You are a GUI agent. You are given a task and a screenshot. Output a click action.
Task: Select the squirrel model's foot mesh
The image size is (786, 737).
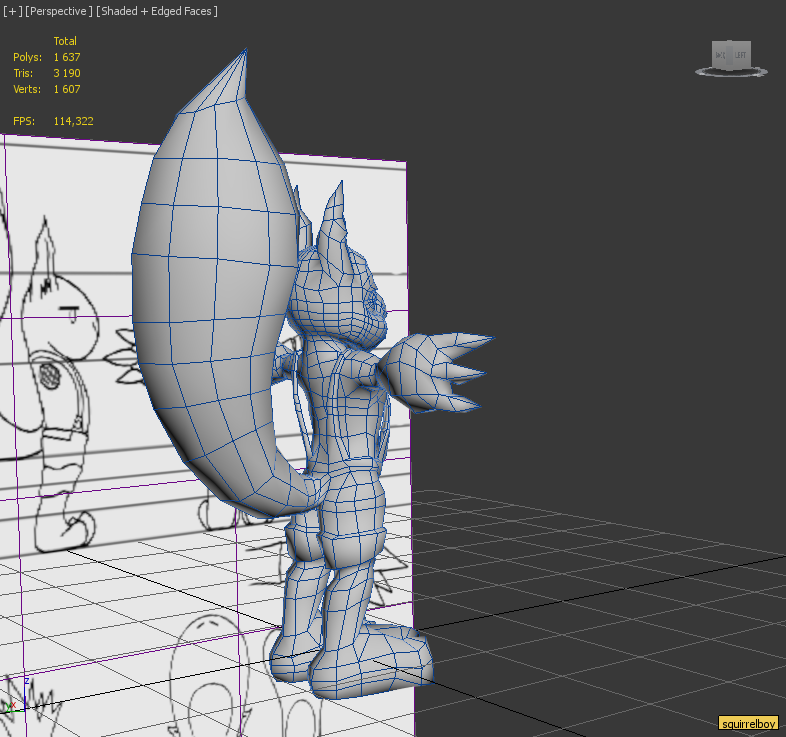(x=371, y=662)
